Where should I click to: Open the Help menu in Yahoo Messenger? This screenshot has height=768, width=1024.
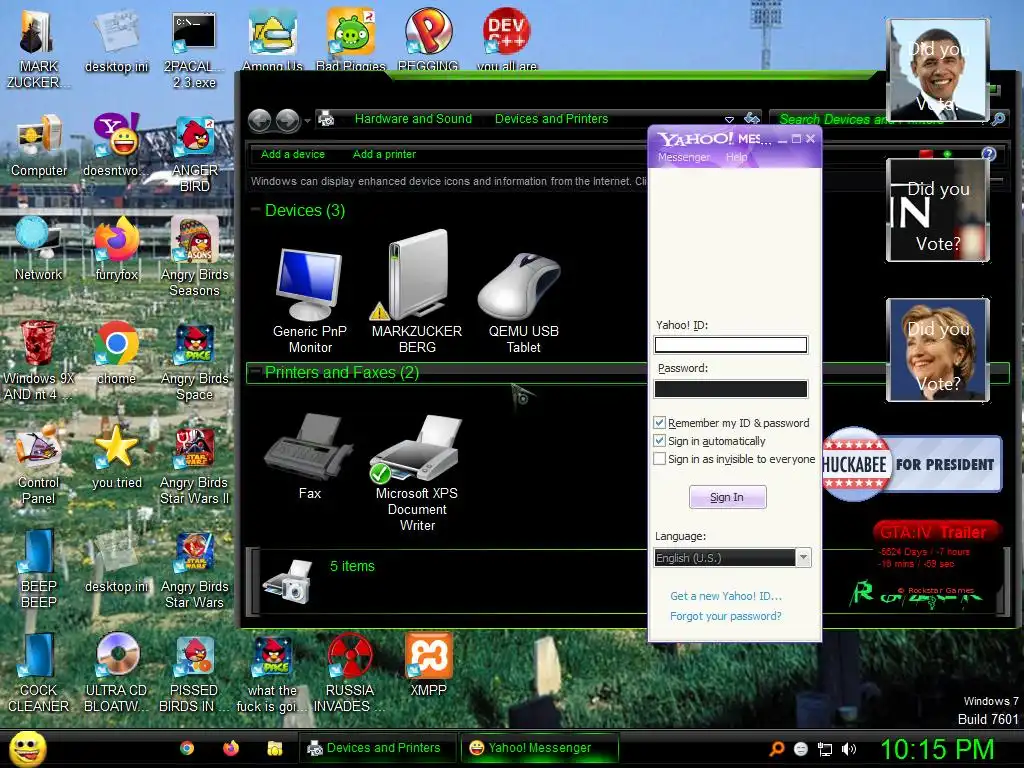click(736, 157)
